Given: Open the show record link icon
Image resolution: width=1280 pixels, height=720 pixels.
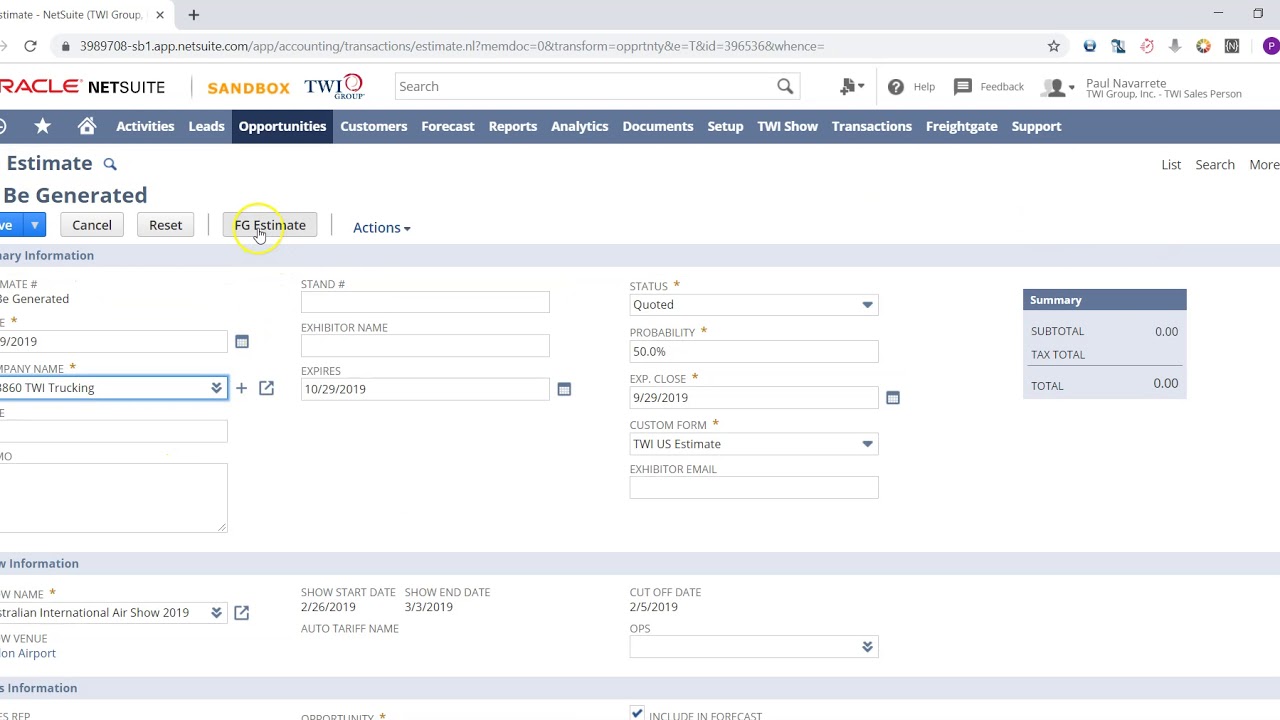Looking at the screenshot, I should coord(241,613).
